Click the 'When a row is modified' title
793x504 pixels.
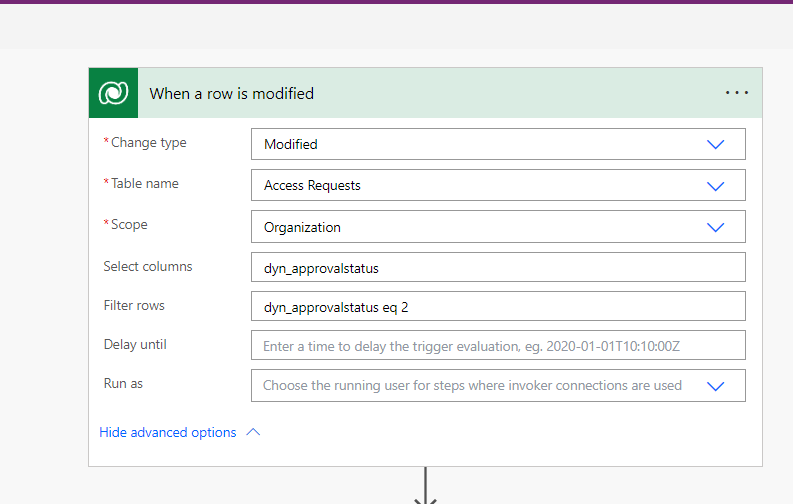[231, 94]
